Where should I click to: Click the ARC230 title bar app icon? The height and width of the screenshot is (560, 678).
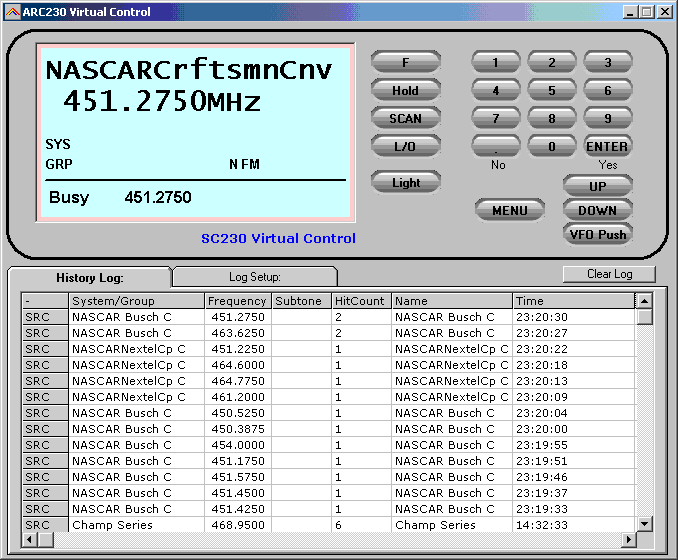point(12,12)
